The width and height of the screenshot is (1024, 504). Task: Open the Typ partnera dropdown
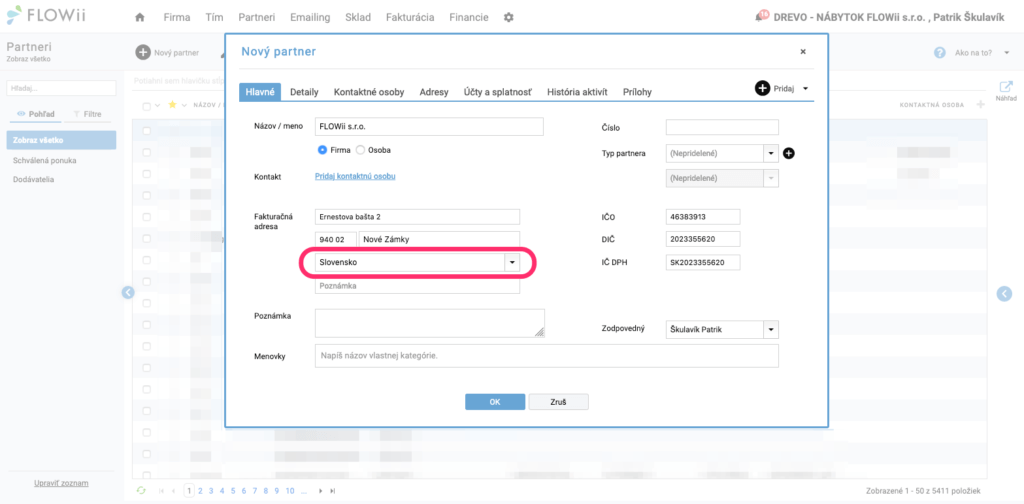pyautogui.click(x=771, y=153)
